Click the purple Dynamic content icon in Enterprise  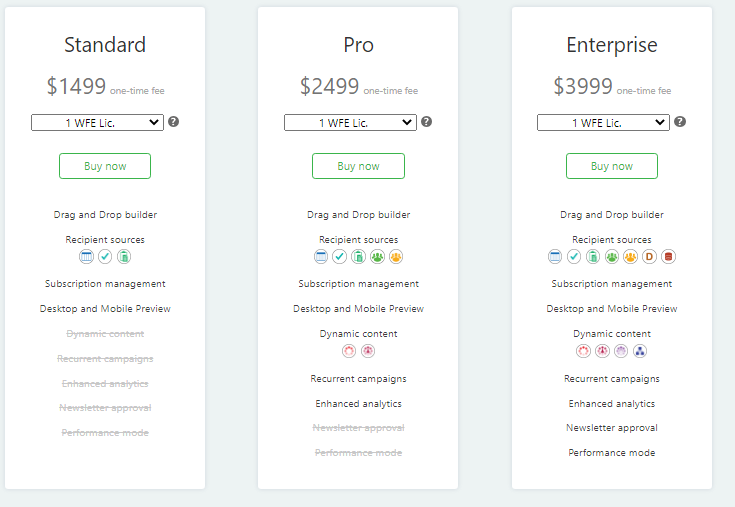(621, 351)
